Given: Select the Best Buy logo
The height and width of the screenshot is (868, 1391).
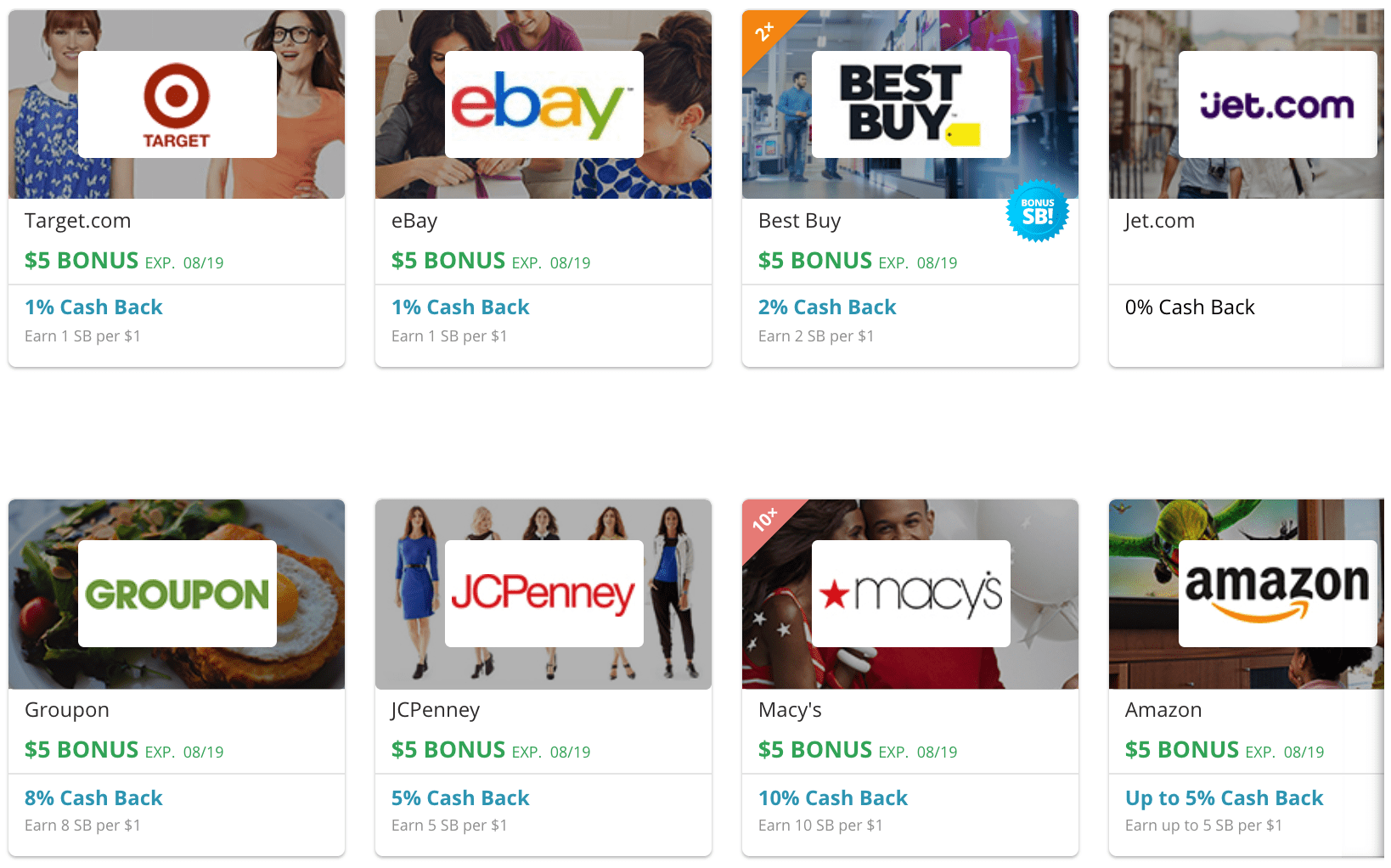Looking at the screenshot, I should [x=911, y=104].
